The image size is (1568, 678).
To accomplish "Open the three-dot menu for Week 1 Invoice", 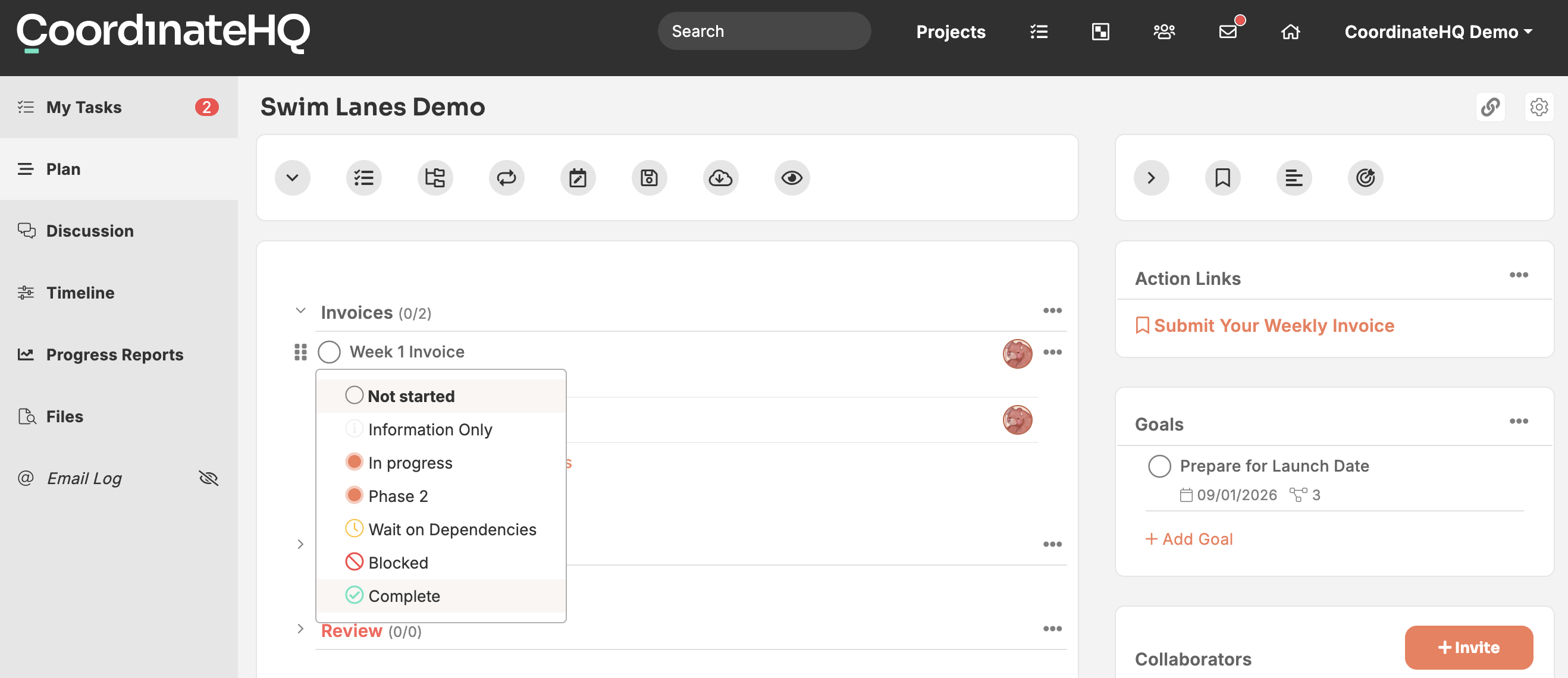I will (1052, 353).
